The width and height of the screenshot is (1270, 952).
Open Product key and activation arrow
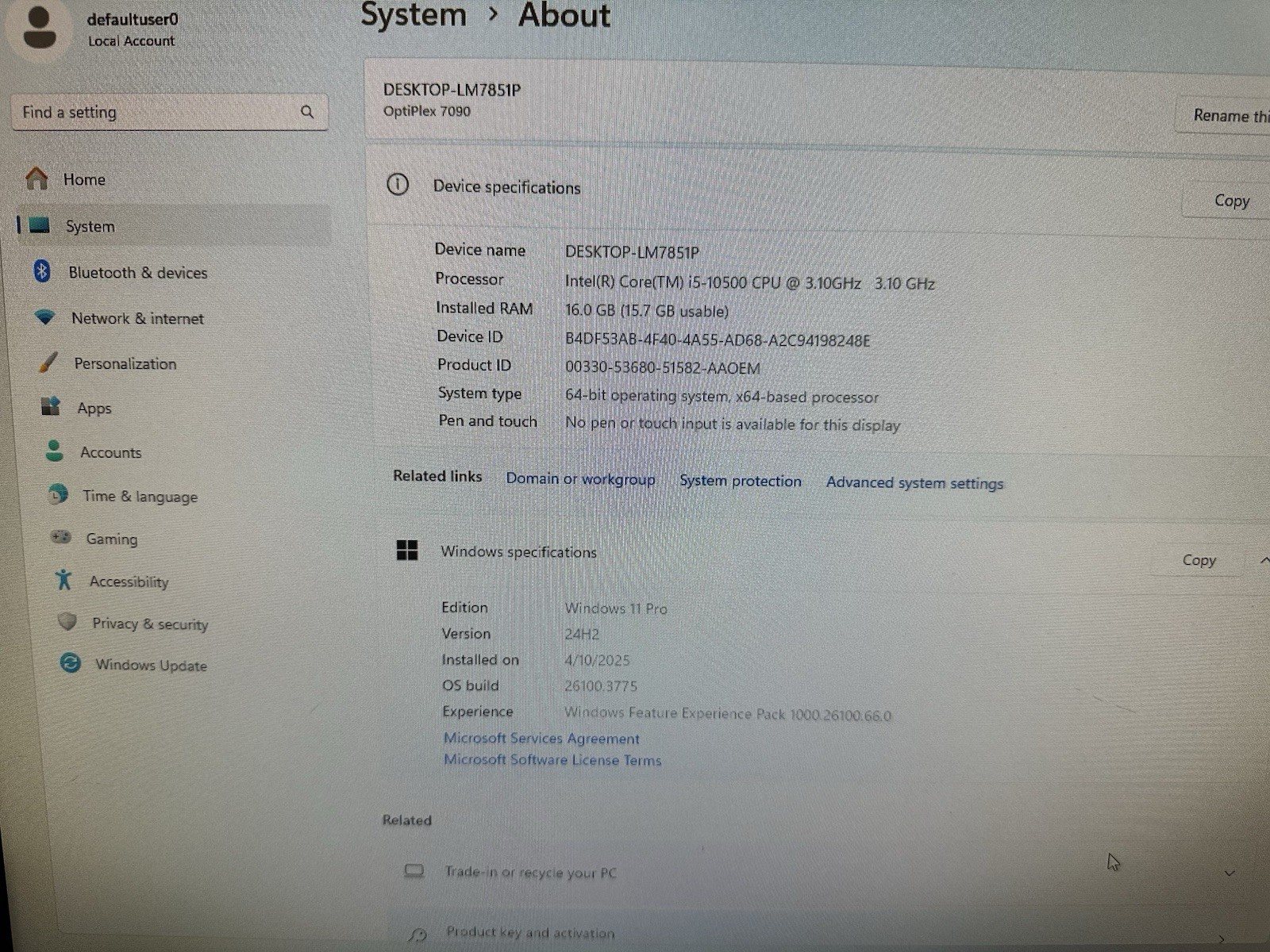(x=1222, y=939)
